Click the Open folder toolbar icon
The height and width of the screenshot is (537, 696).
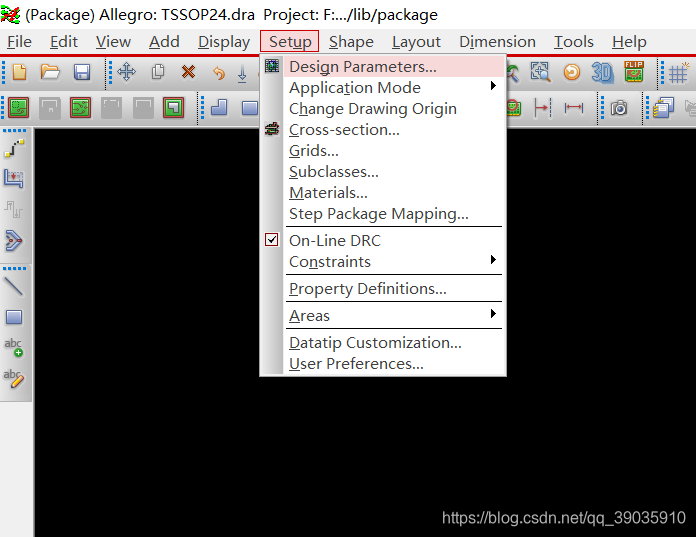coord(50,72)
